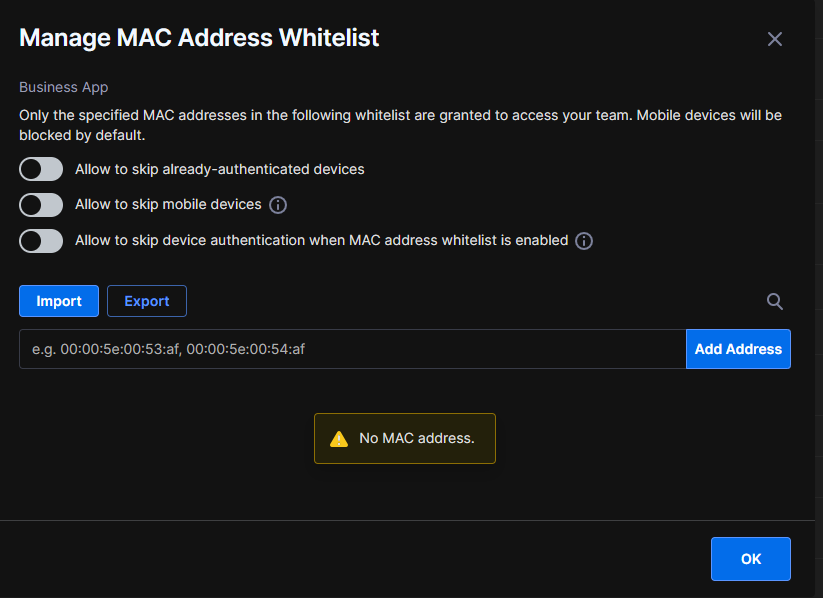Viewport: 823px width, 598px height.
Task: Show info icon for skip device authentication
Action: click(584, 241)
